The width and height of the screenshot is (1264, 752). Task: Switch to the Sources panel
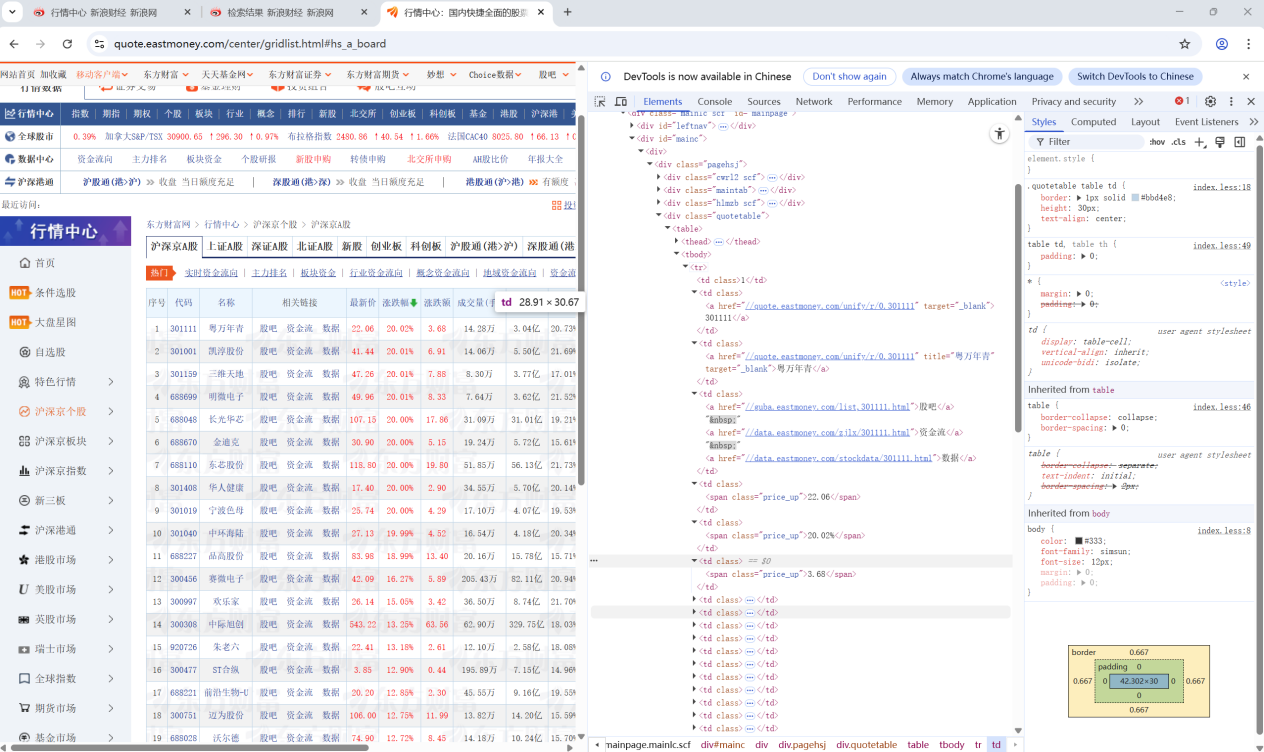(x=764, y=102)
